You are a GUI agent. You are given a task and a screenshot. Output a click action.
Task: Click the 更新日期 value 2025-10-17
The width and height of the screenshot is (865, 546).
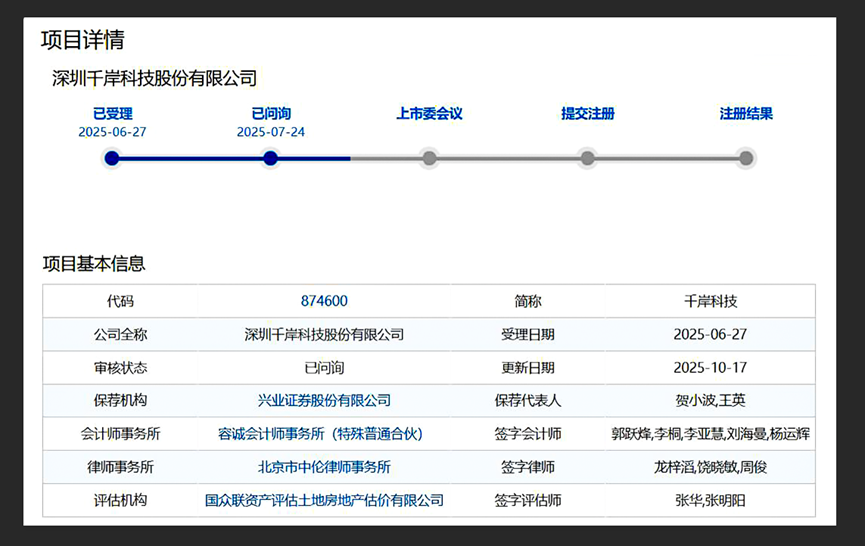click(x=711, y=368)
